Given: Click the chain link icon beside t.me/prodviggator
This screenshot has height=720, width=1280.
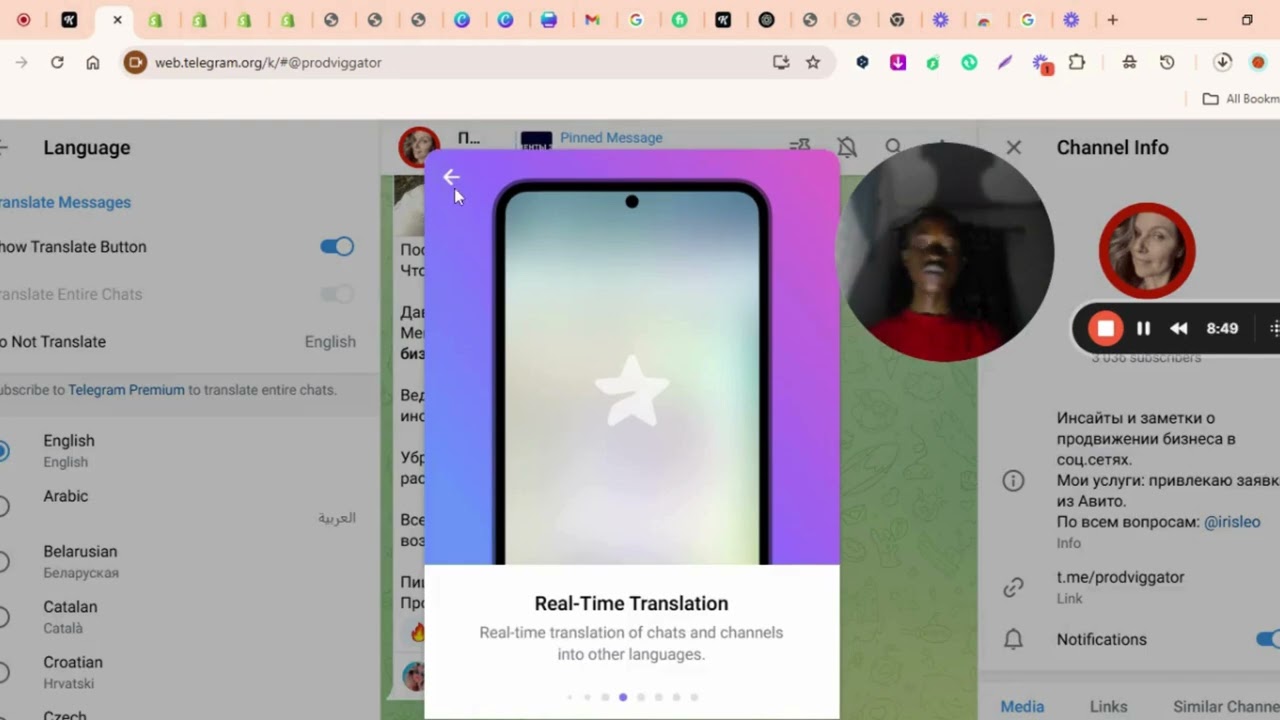Looking at the screenshot, I should [x=1013, y=587].
